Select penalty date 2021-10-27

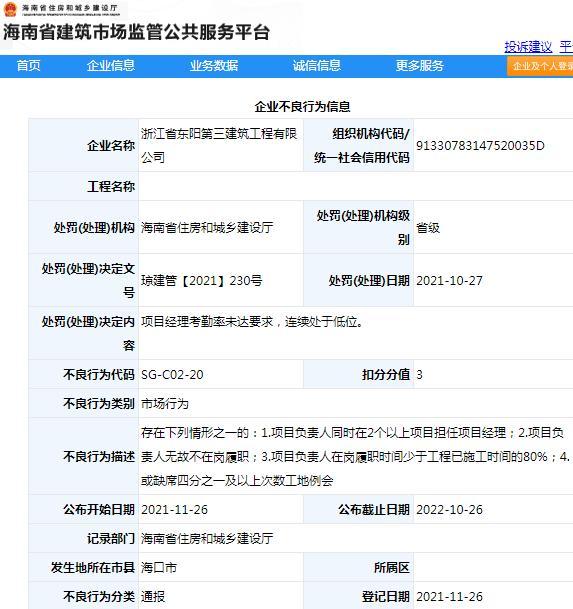[x=449, y=280]
